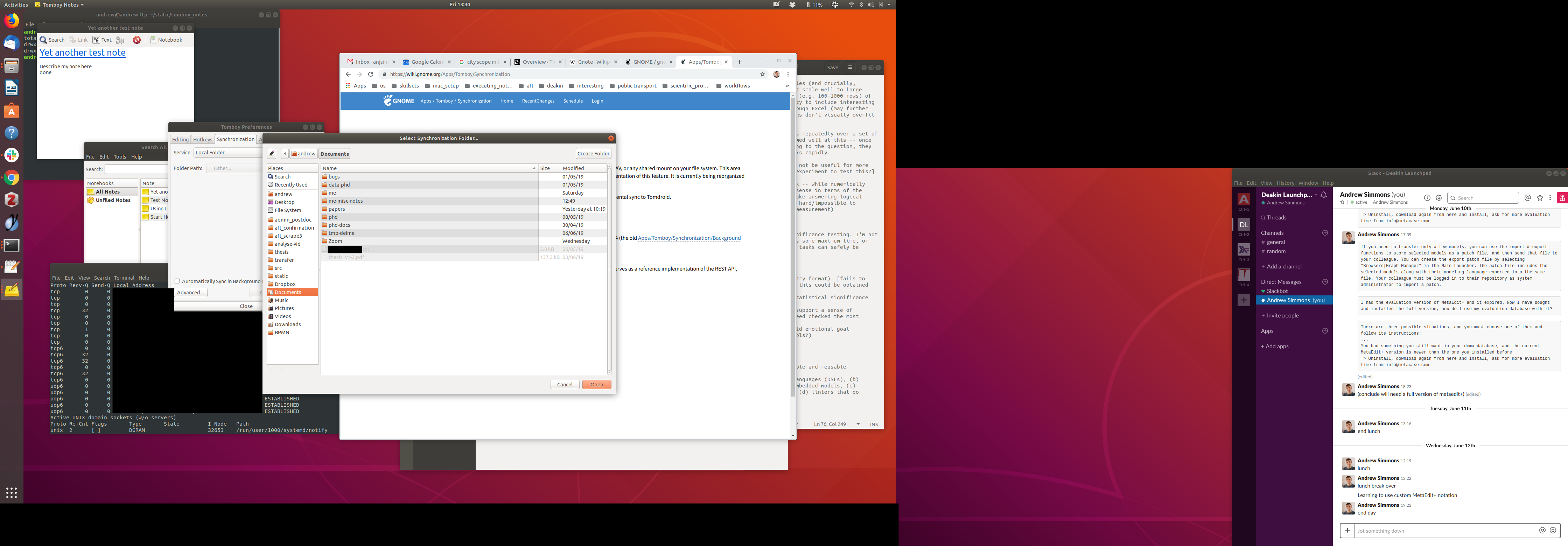Click the pencil type-path icon in file dialog

tap(272, 153)
